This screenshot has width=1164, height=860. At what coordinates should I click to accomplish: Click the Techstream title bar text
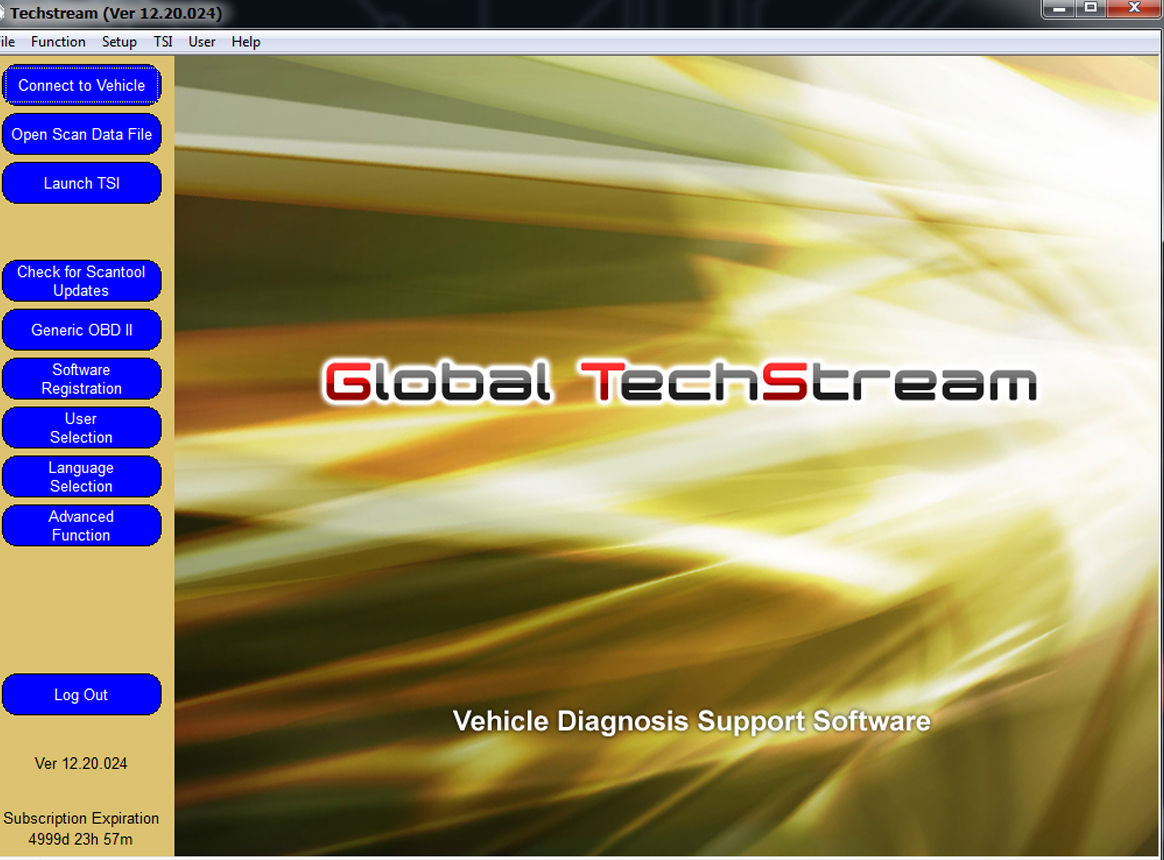(116, 13)
